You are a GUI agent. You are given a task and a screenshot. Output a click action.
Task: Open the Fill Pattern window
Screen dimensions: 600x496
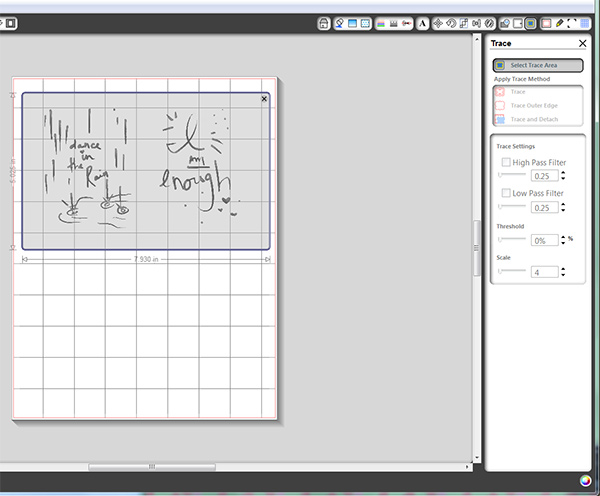pos(365,24)
